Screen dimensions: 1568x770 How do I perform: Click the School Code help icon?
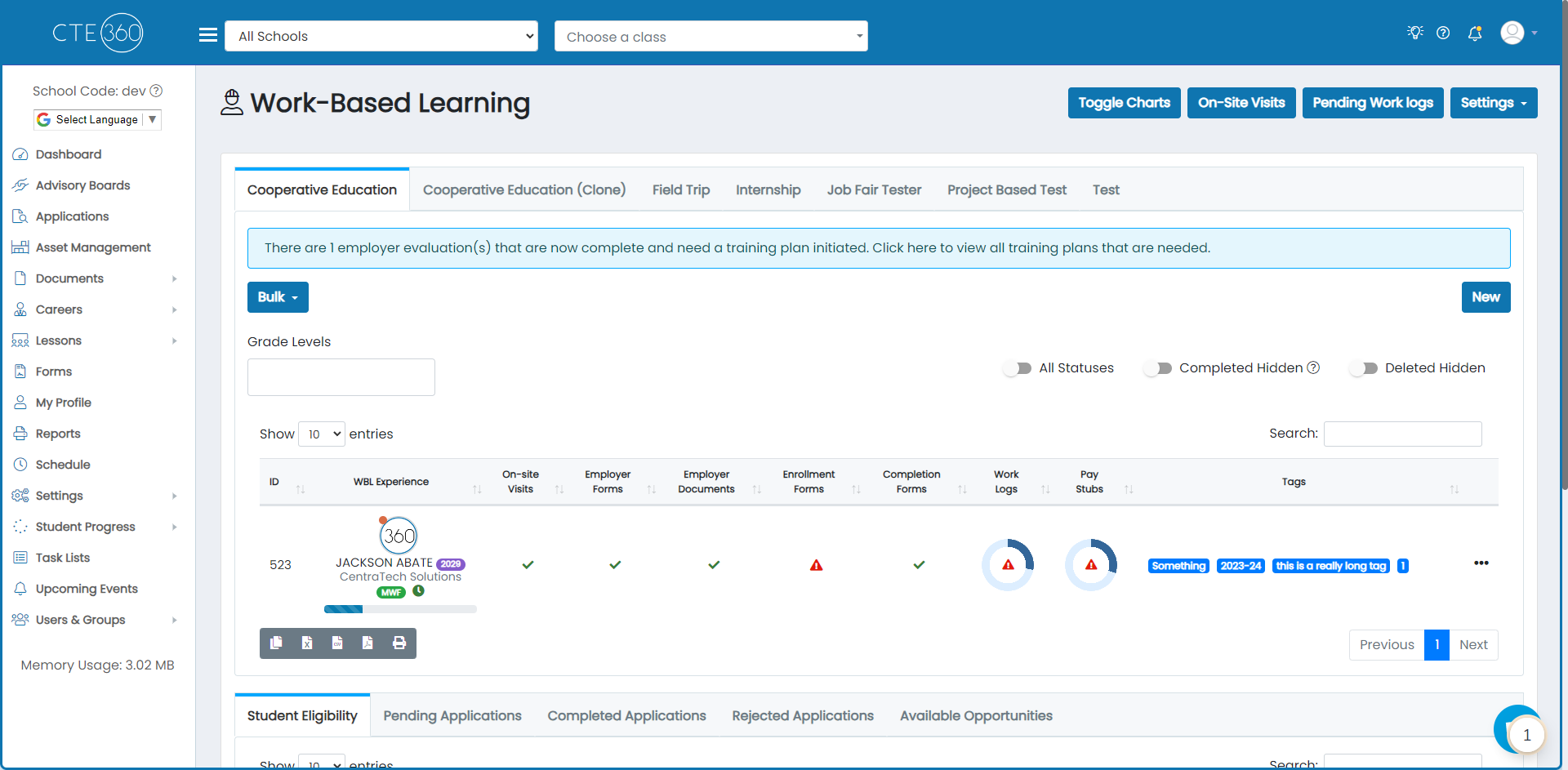(156, 91)
